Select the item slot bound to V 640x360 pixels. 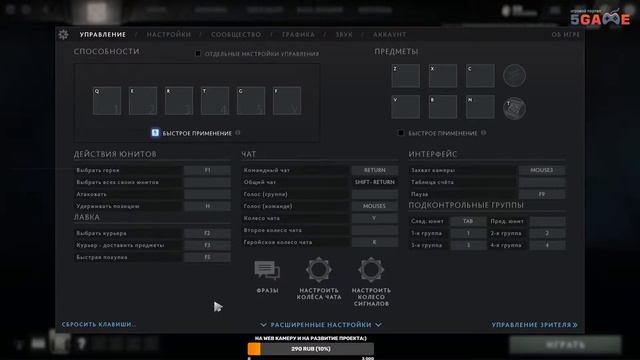(405, 107)
